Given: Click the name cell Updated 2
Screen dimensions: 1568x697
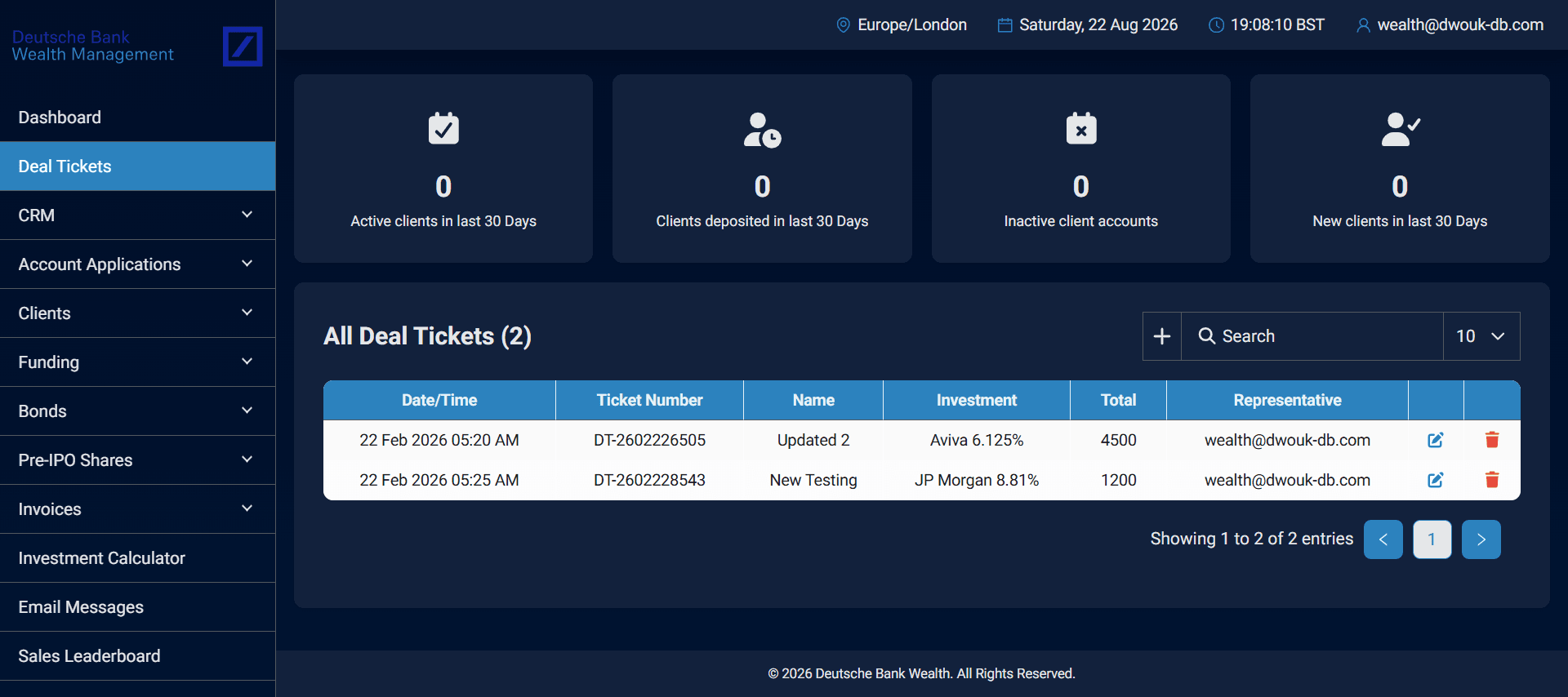Looking at the screenshot, I should [813, 440].
